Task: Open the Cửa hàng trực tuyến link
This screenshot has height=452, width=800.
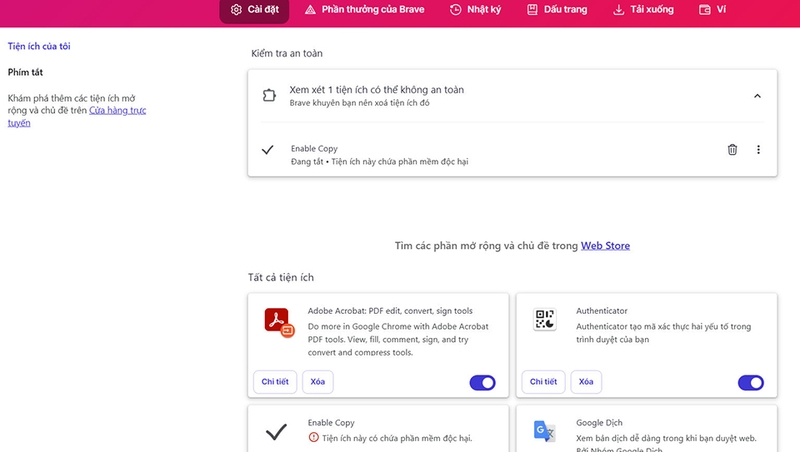Action: tap(77, 116)
